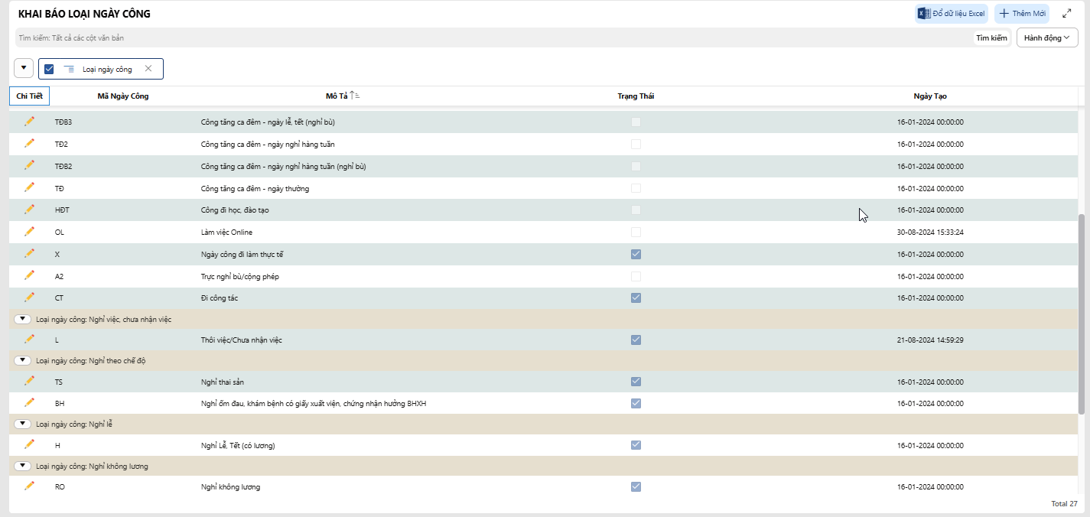Click Thêm Mới to add record
The height and width of the screenshot is (517, 1090).
pos(1021,13)
